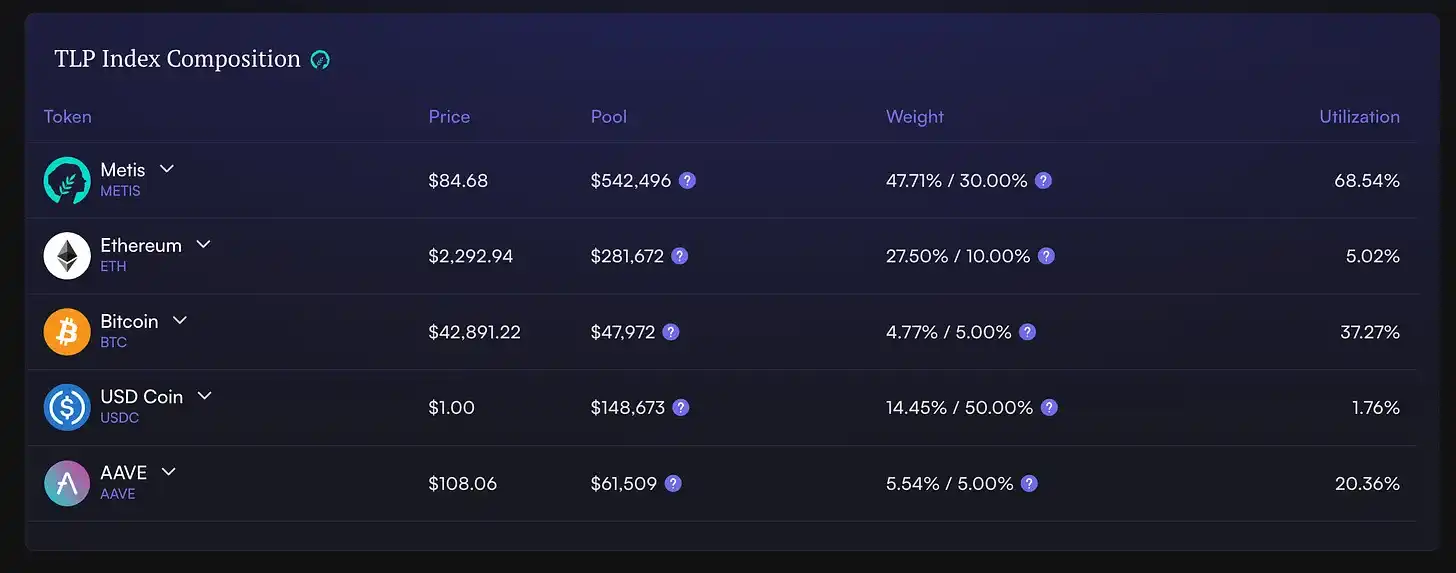Open the AAVE token dropdown arrow
Image resolution: width=1456 pixels, height=573 pixels.
pyautogui.click(x=168, y=471)
